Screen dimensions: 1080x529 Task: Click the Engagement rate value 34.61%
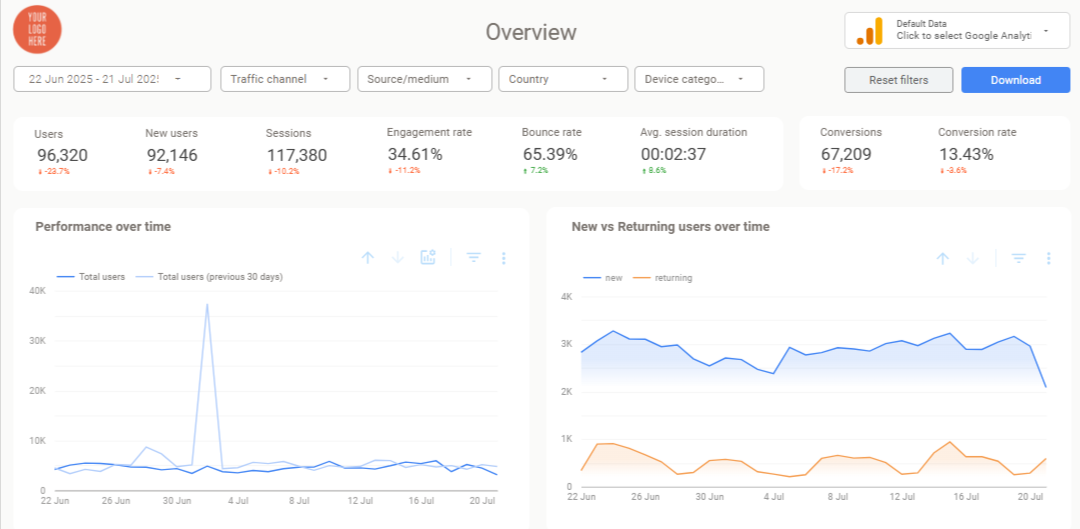point(415,155)
